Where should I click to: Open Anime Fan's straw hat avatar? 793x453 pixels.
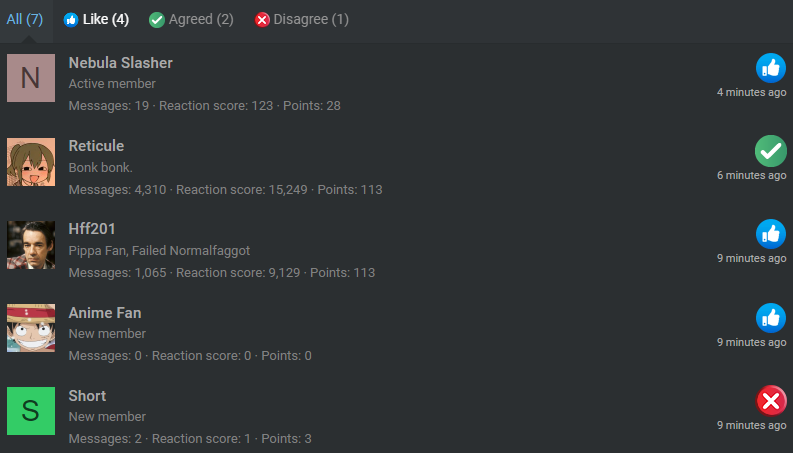31,328
